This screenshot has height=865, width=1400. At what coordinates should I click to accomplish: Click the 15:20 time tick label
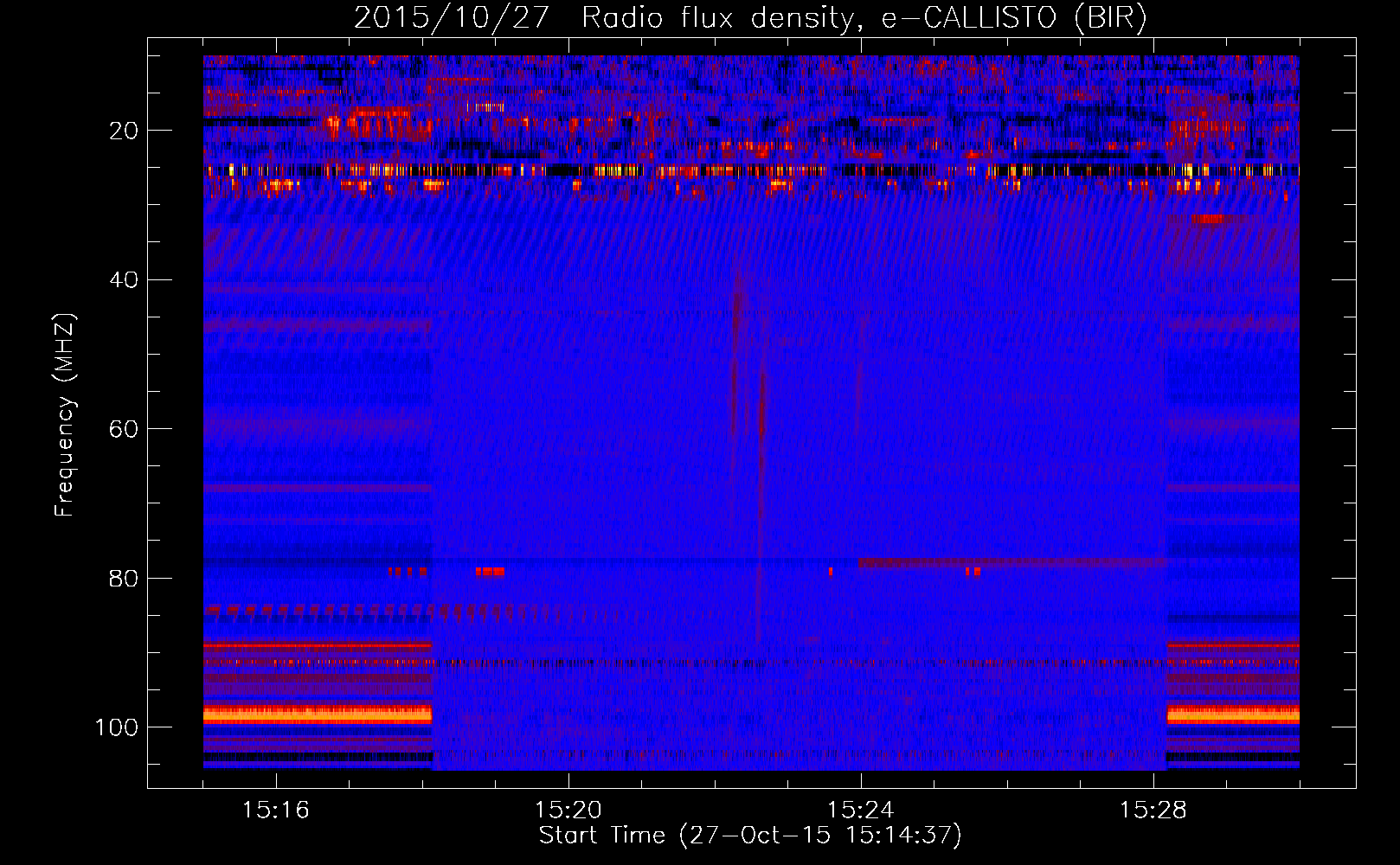coord(568,811)
